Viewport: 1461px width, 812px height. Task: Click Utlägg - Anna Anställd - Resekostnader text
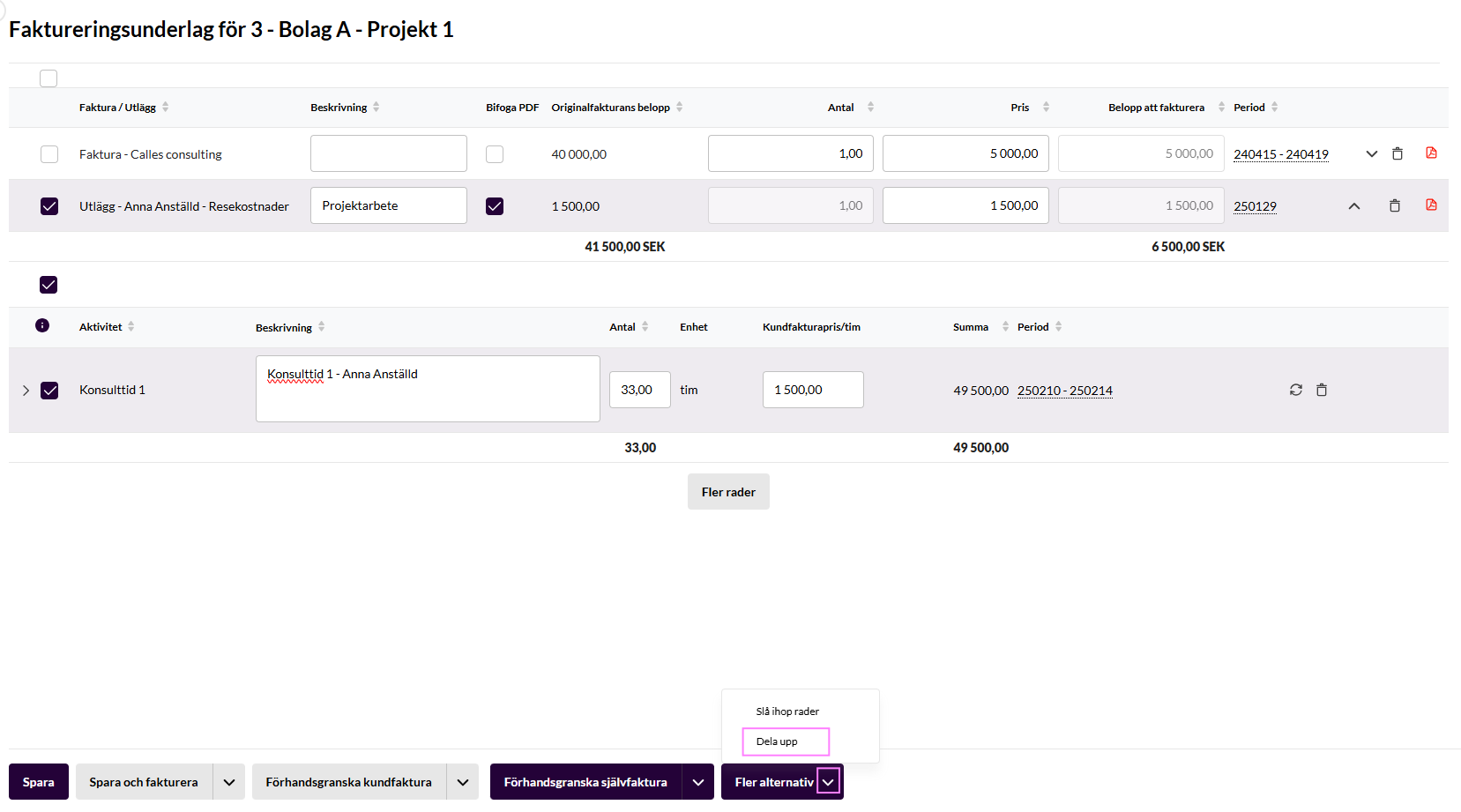(184, 206)
